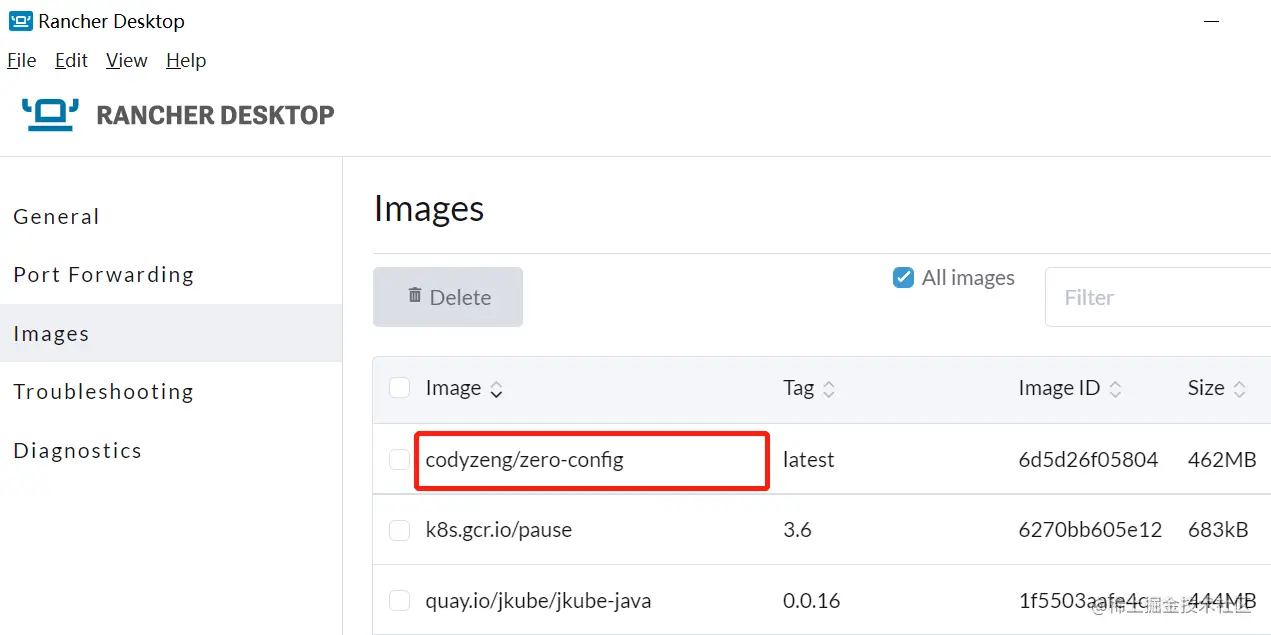
Task: Check the select-all images header checkbox
Action: point(399,388)
